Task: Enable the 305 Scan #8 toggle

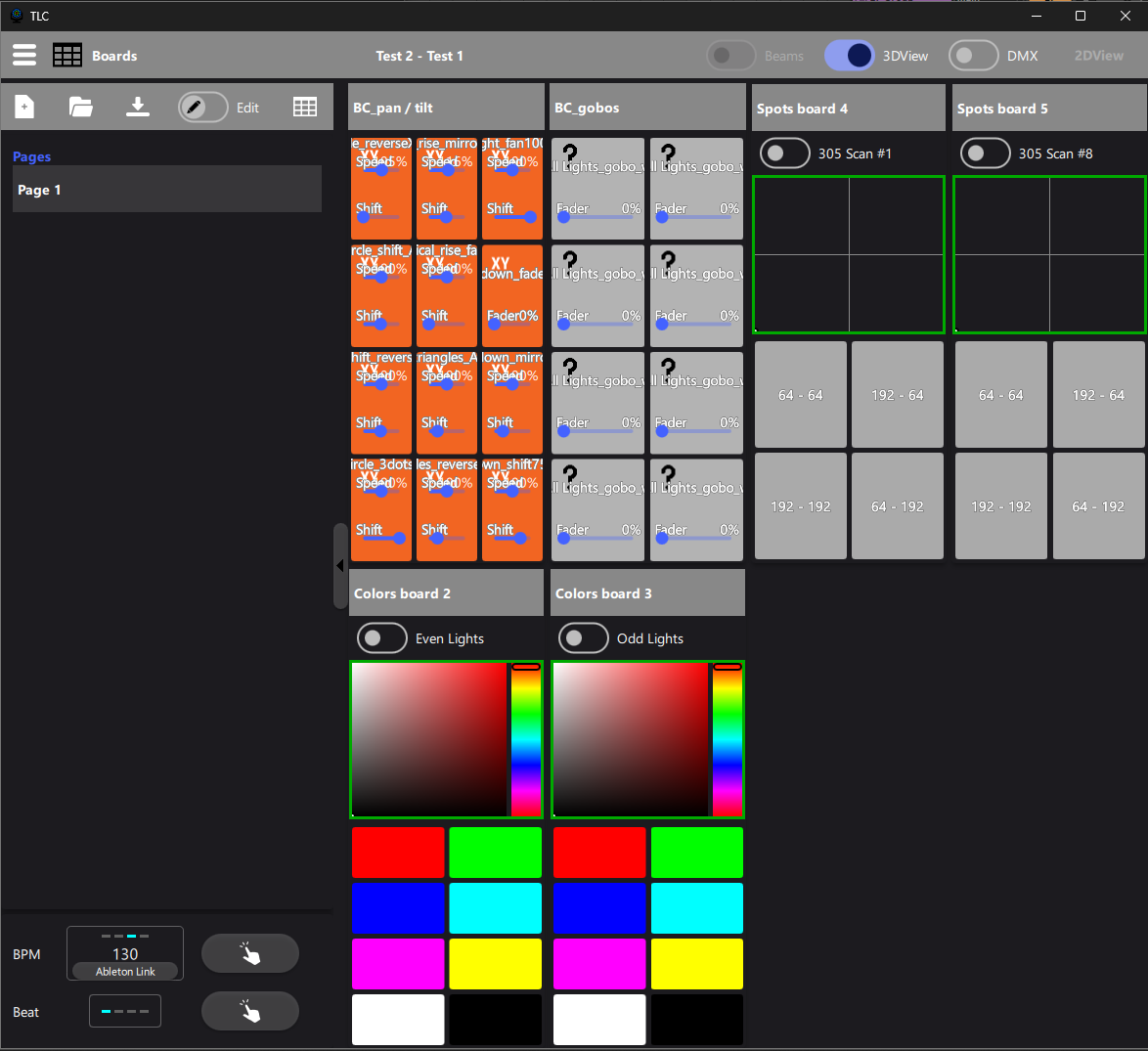Action: 985,153
